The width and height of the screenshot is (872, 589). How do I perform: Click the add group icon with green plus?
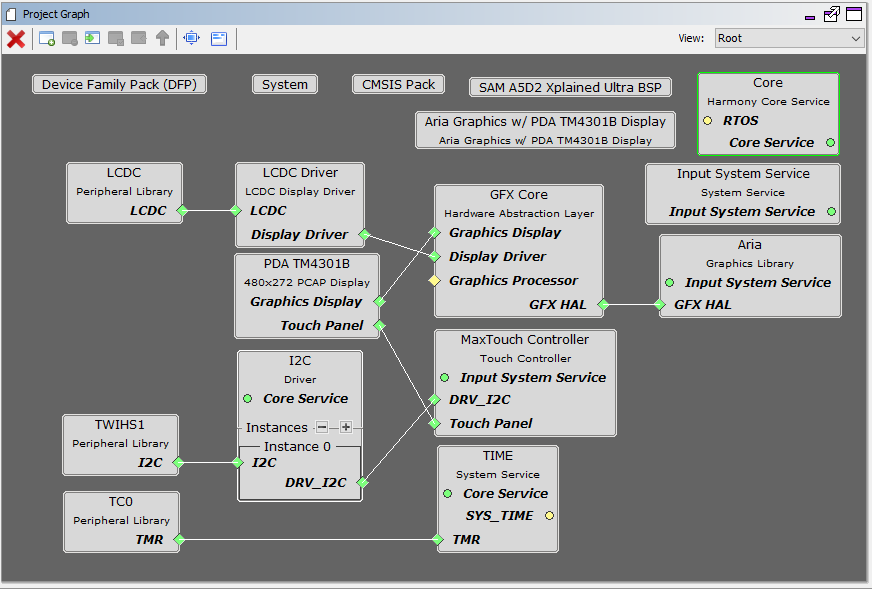(x=47, y=38)
